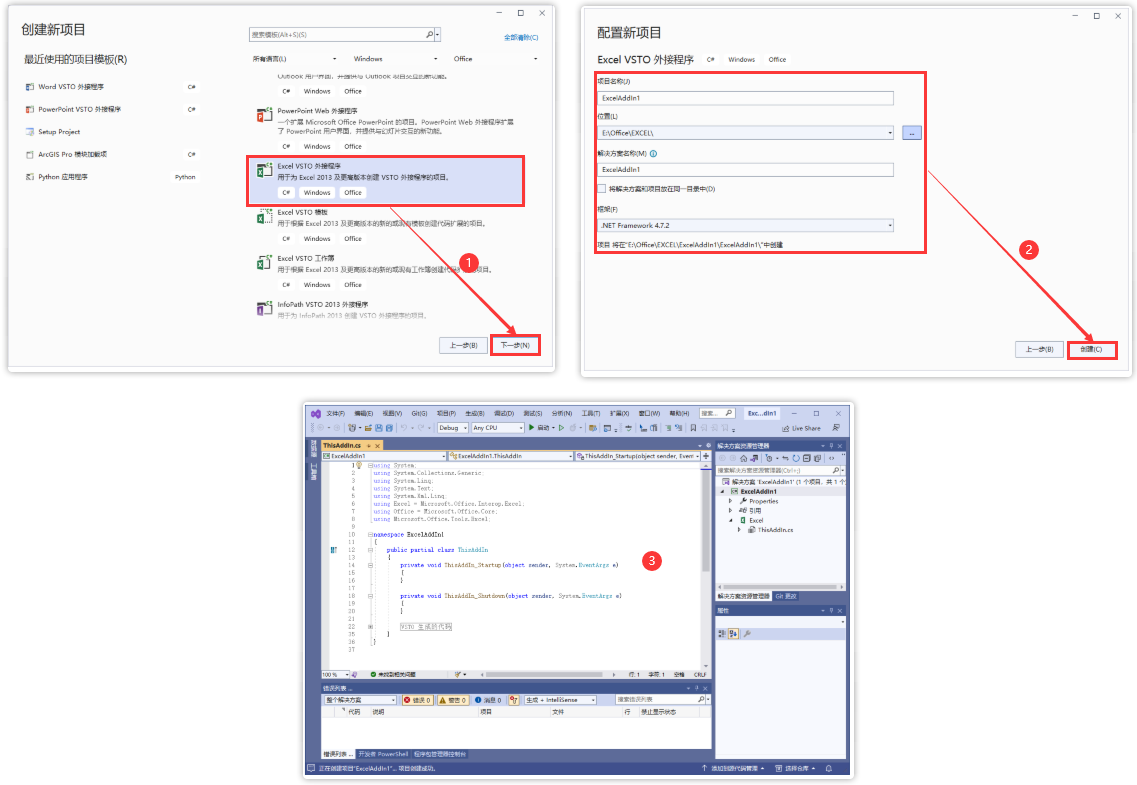Open the 工具(T) menu
The width and height of the screenshot is (1137, 785).
click(x=591, y=413)
